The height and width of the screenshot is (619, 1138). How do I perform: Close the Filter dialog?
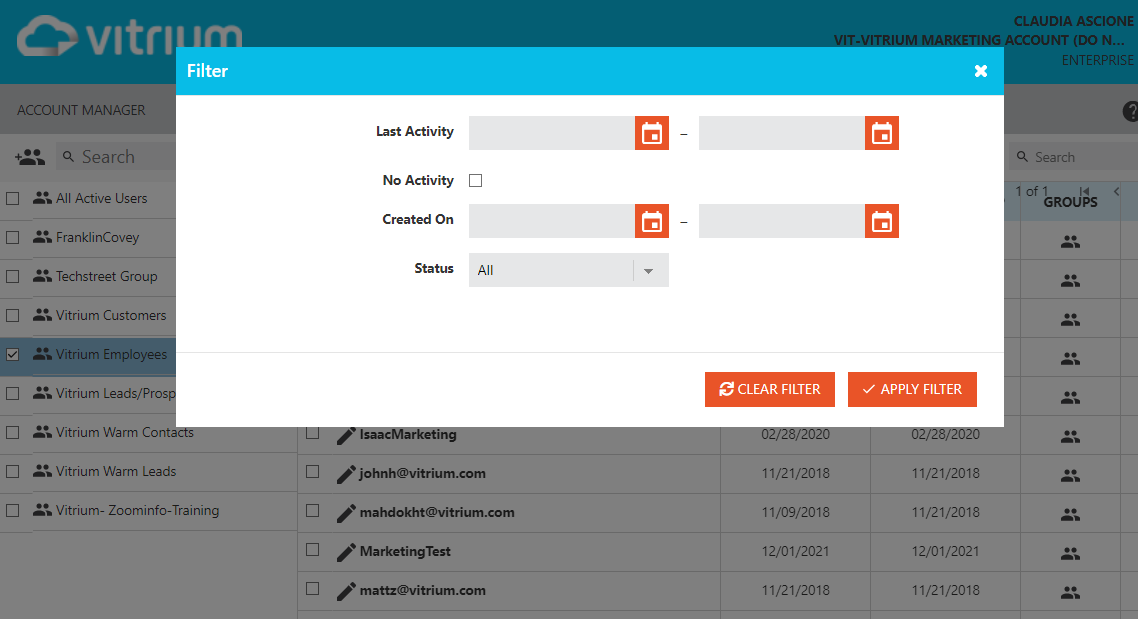[981, 71]
